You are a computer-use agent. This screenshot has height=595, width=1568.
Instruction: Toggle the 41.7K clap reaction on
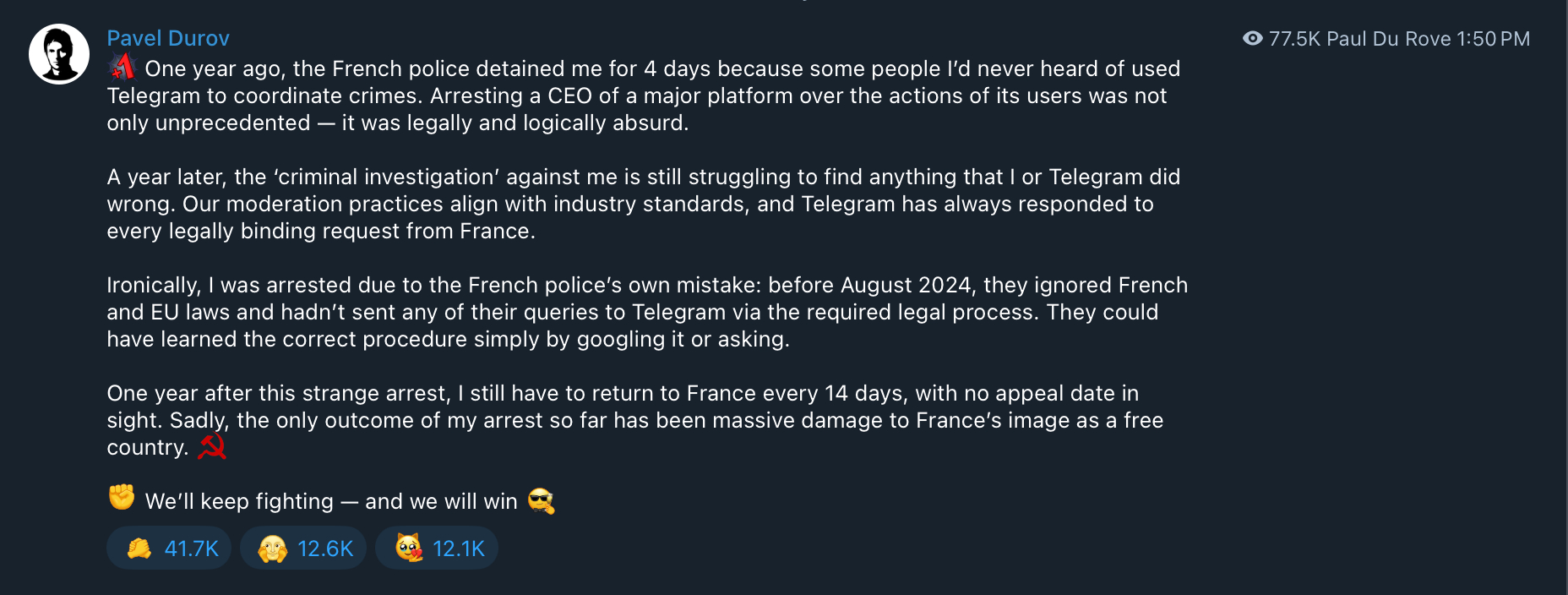pyautogui.click(x=168, y=548)
